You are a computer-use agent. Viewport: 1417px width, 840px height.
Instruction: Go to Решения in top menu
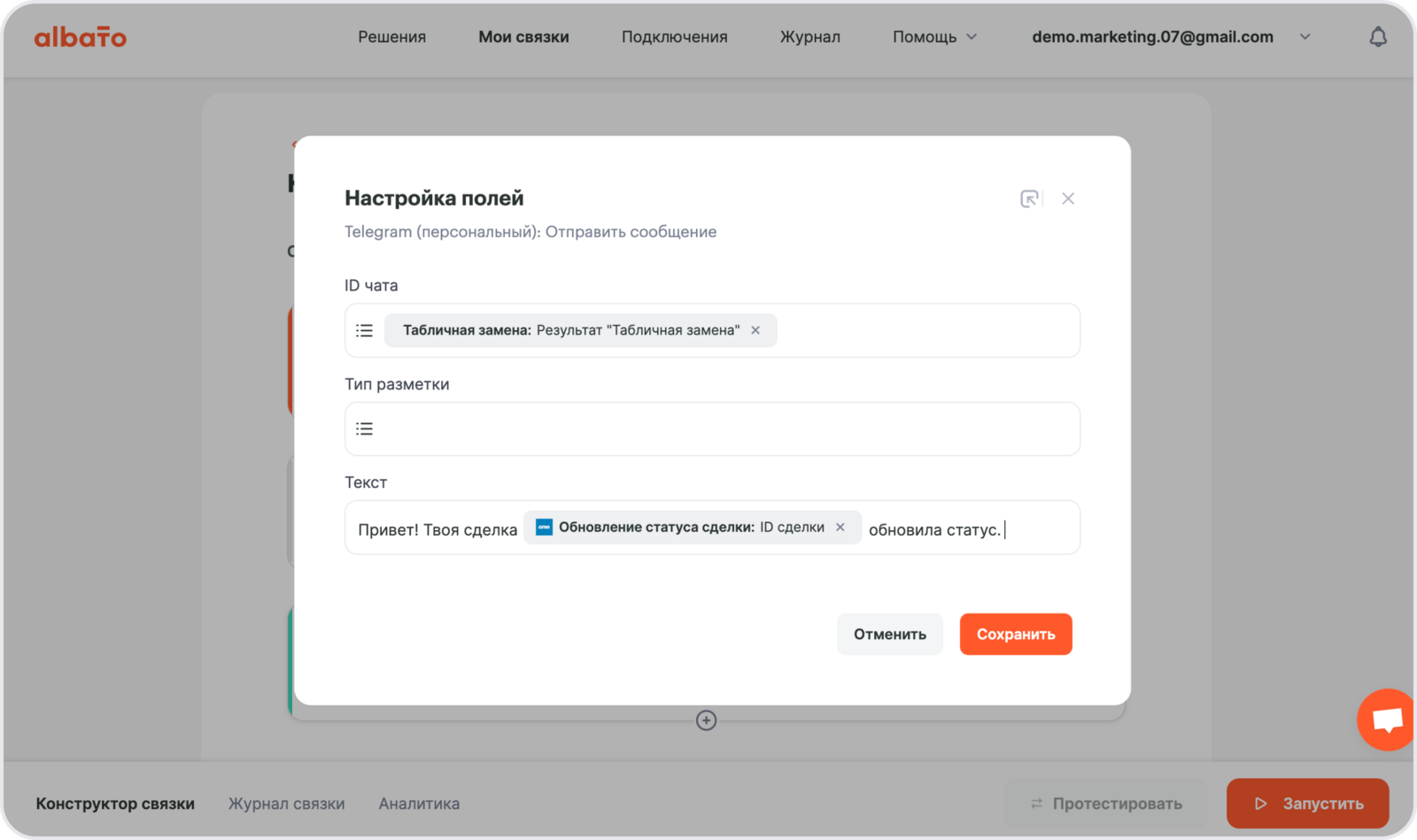[x=391, y=37]
